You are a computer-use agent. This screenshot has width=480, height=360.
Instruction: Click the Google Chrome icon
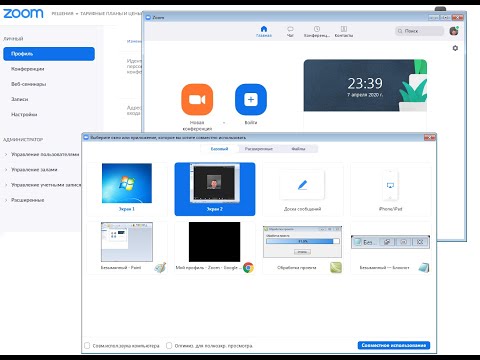point(248,267)
